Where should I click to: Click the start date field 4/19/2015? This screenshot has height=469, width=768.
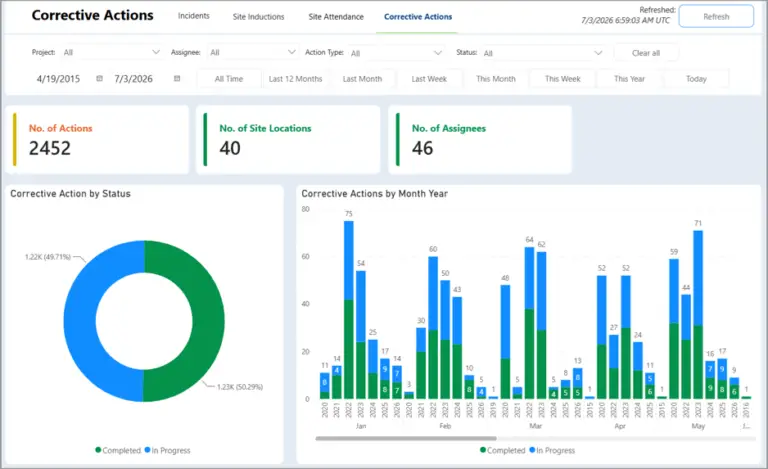tap(58, 79)
